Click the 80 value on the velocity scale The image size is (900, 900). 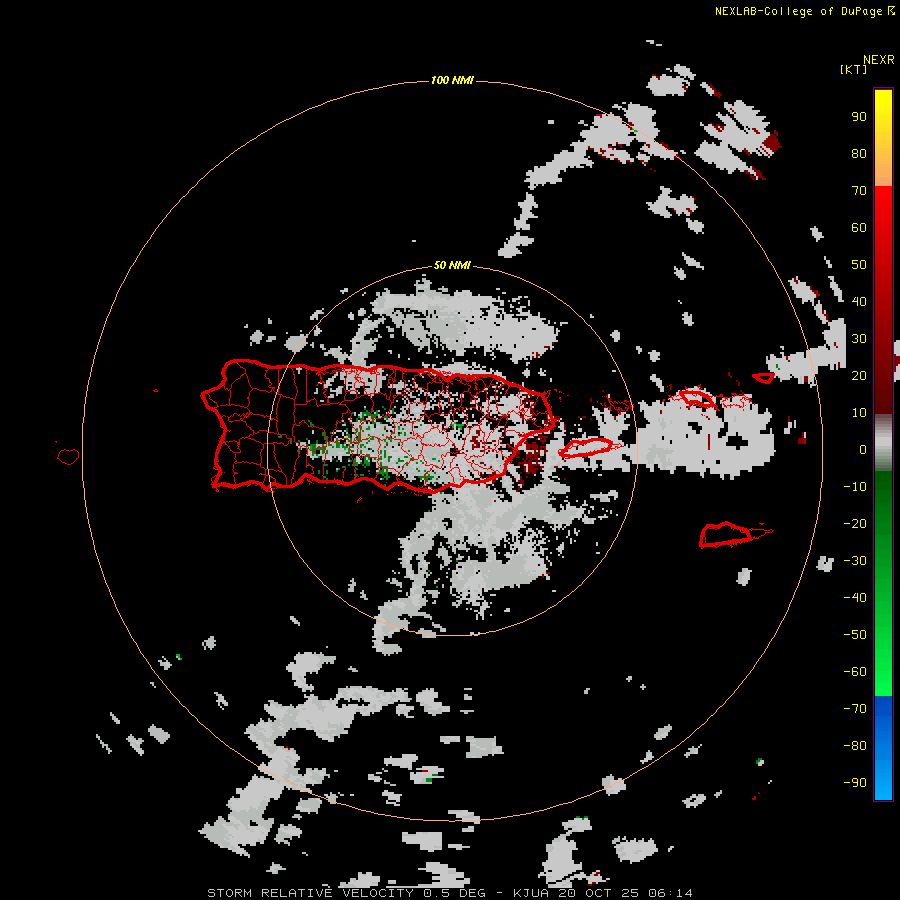coord(859,154)
